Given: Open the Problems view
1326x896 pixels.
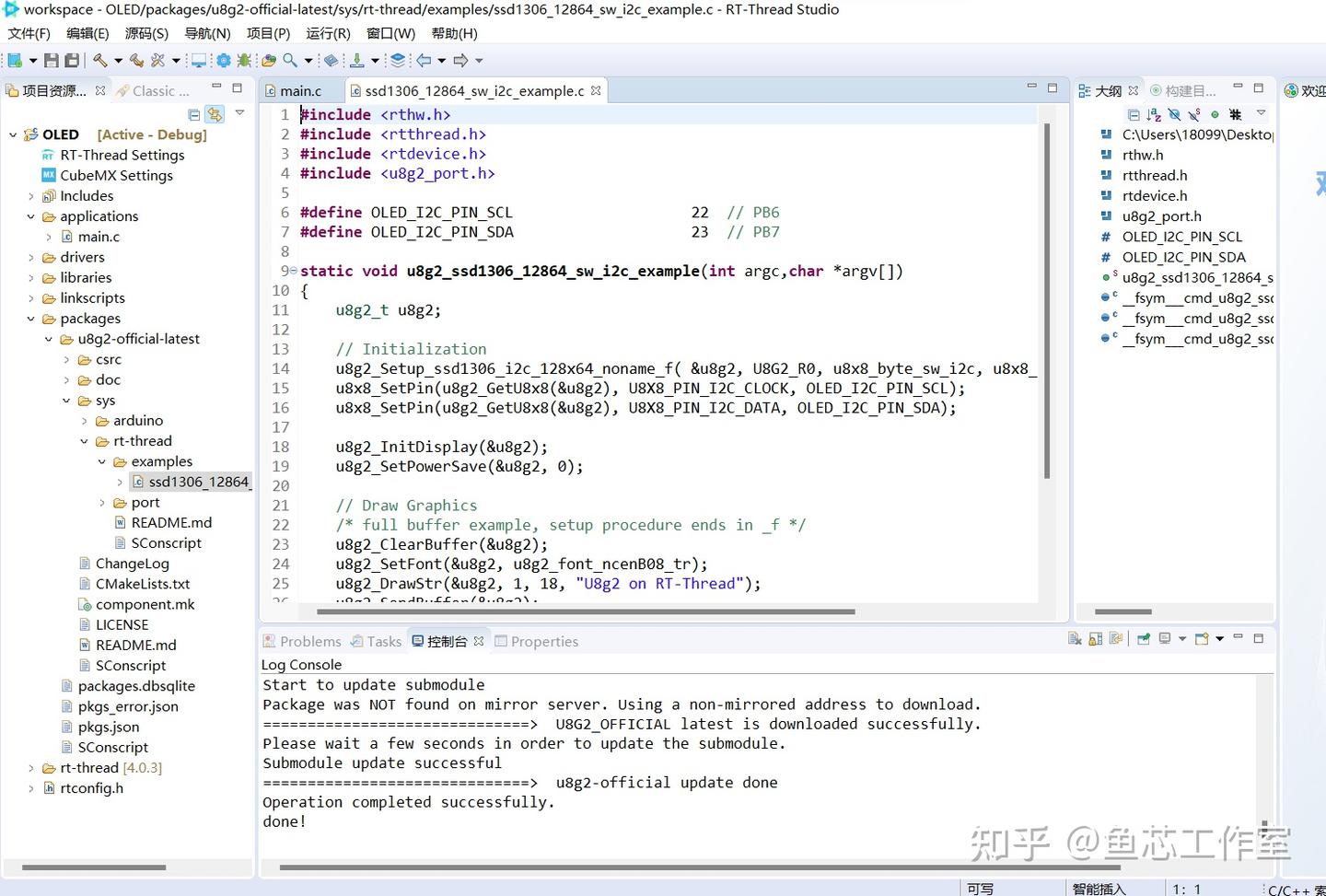Looking at the screenshot, I should (310, 641).
